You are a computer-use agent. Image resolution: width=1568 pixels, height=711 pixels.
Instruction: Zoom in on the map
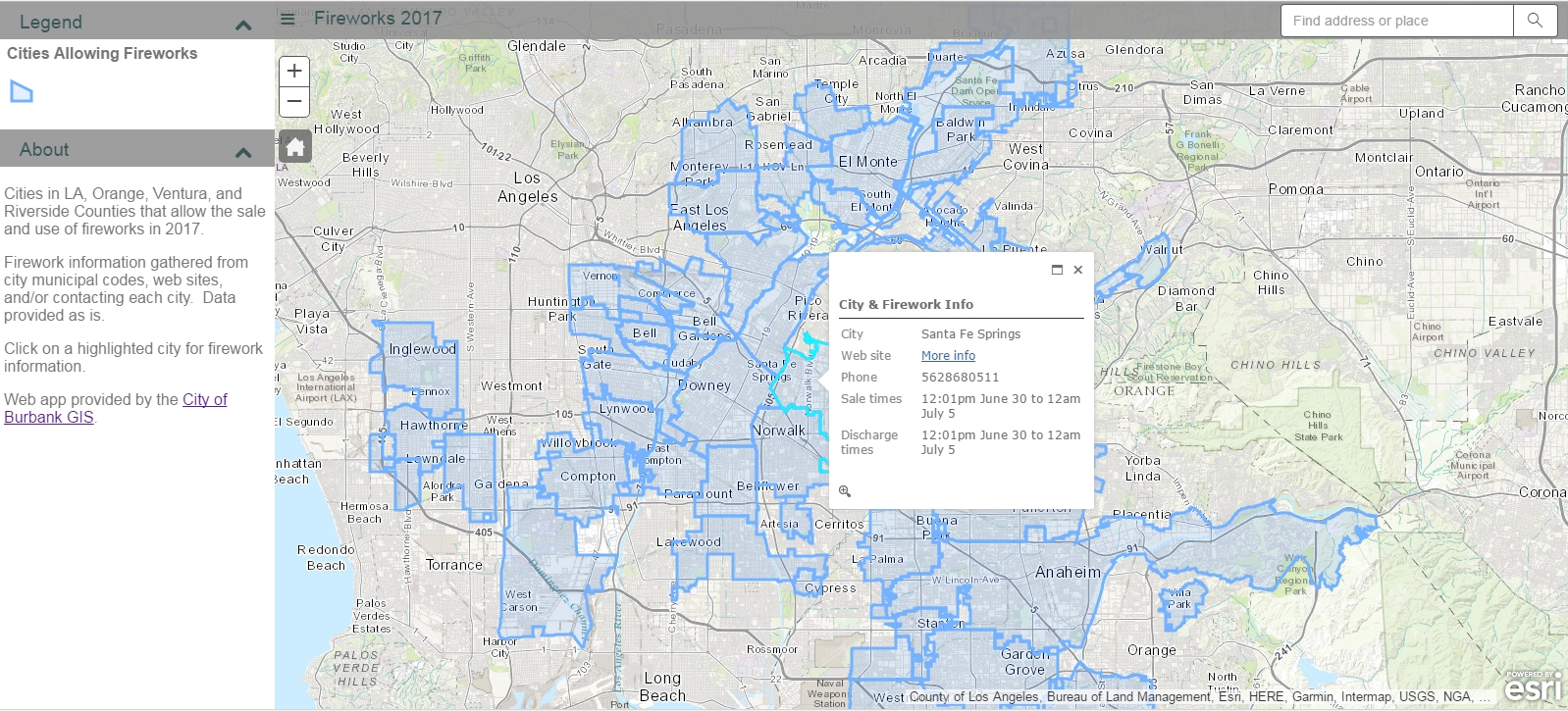(x=294, y=71)
